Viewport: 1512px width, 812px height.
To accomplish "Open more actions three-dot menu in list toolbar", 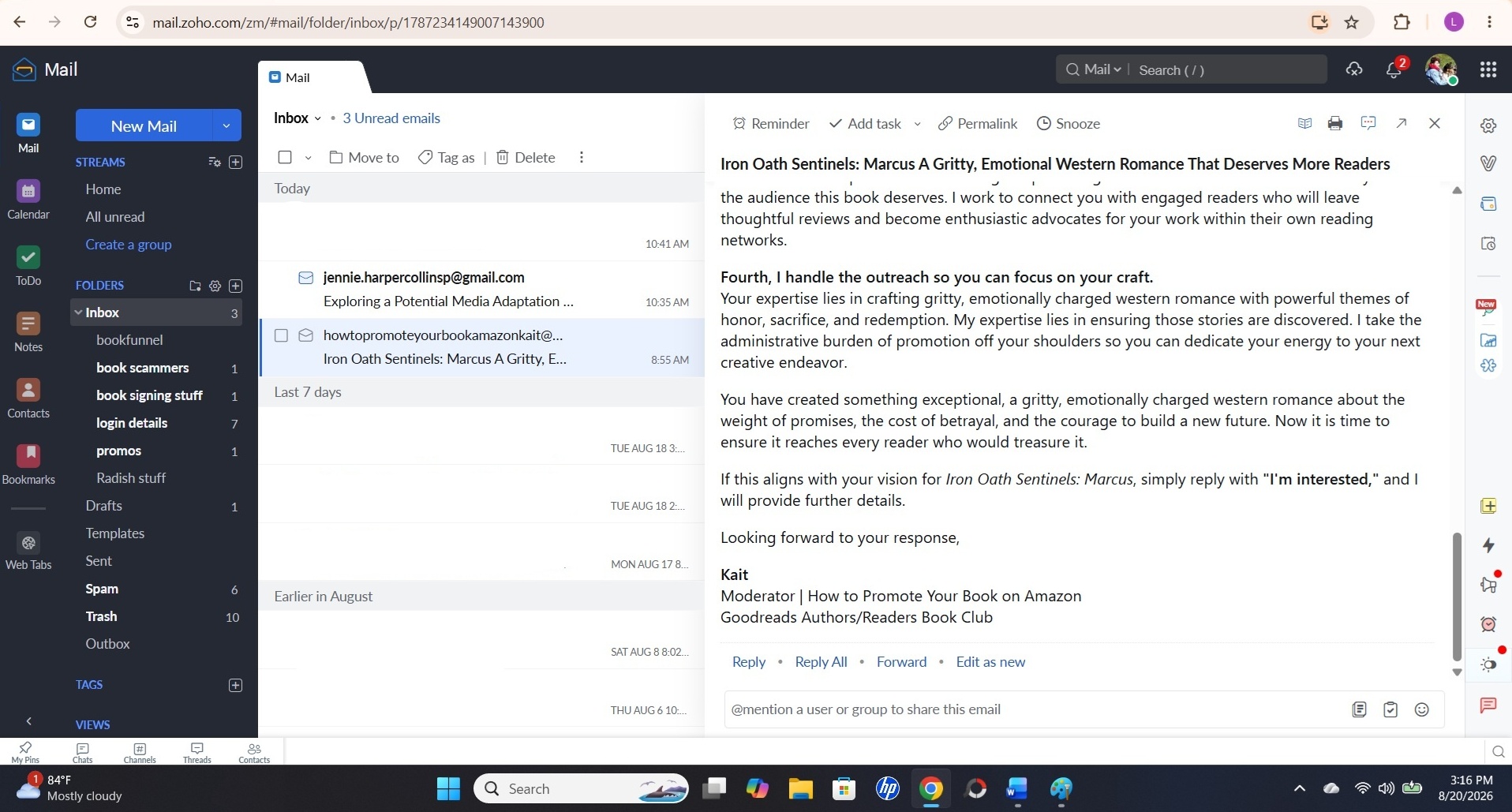I will [582, 157].
